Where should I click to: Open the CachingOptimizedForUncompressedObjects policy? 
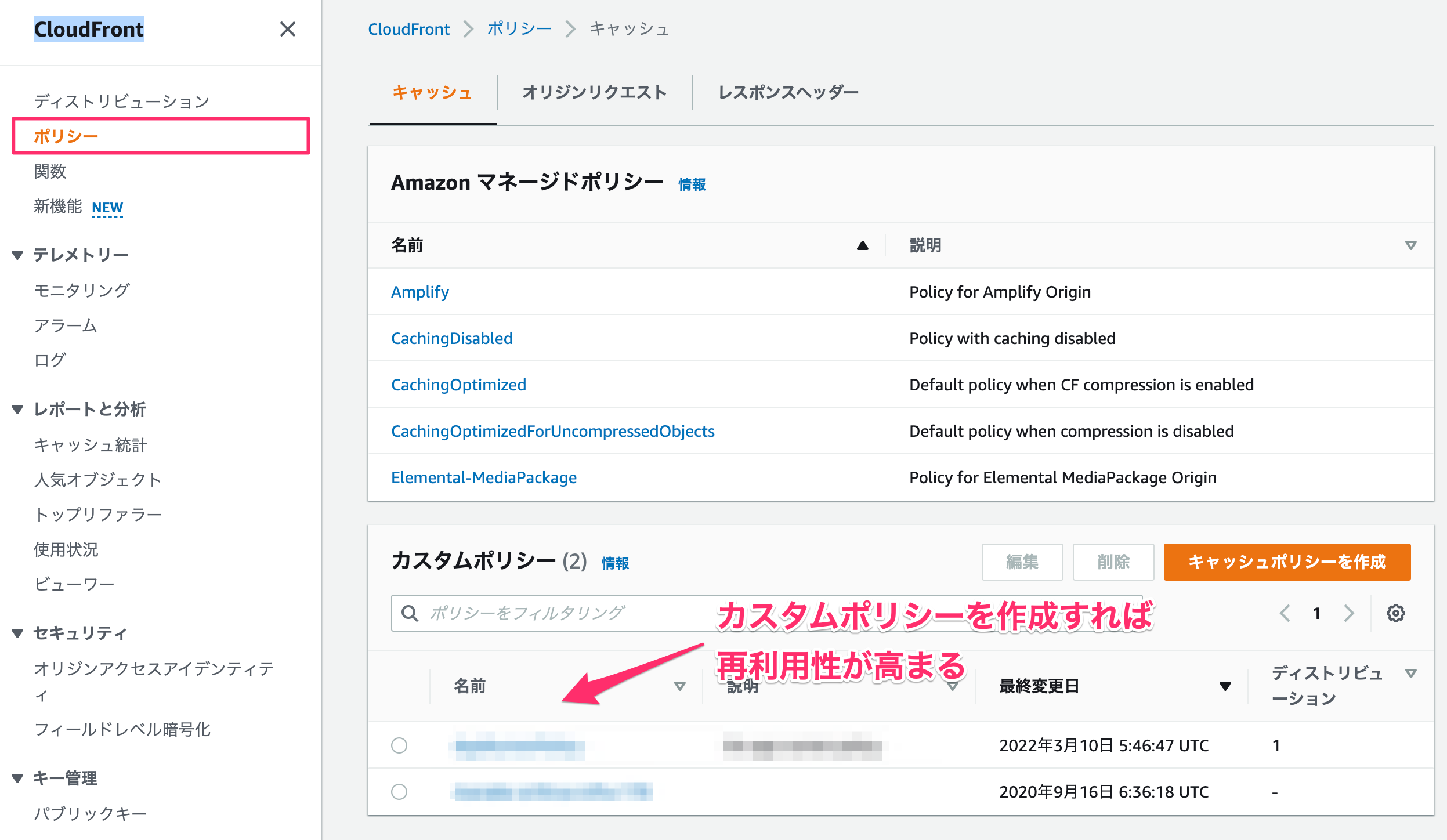(553, 431)
